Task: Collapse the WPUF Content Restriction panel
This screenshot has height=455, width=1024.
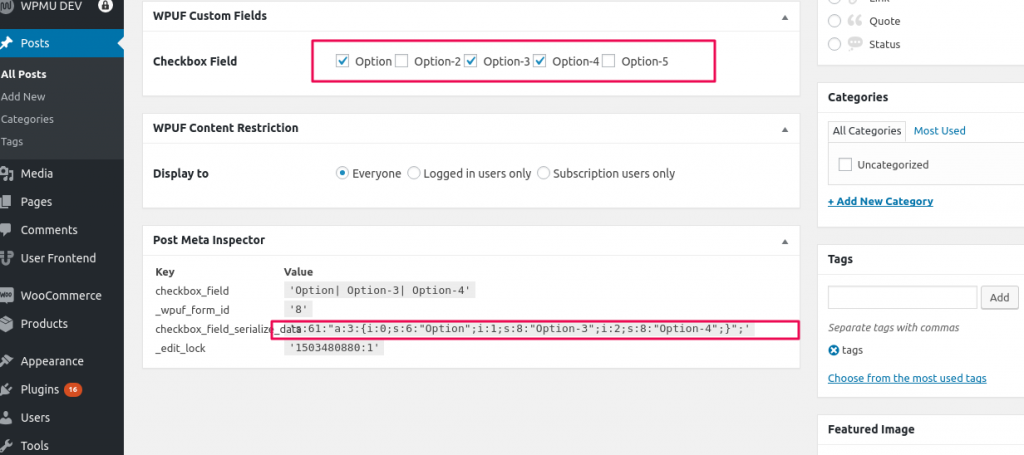Action: (x=785, y=129)
